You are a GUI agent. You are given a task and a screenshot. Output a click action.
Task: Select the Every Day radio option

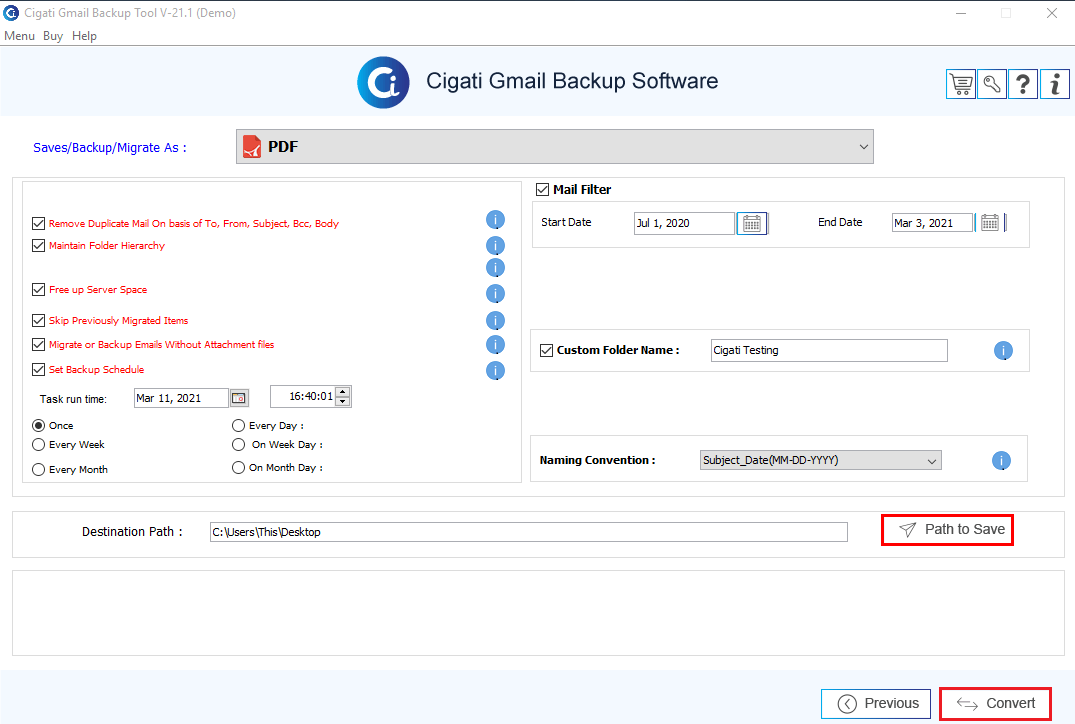[x=239, y=426]
